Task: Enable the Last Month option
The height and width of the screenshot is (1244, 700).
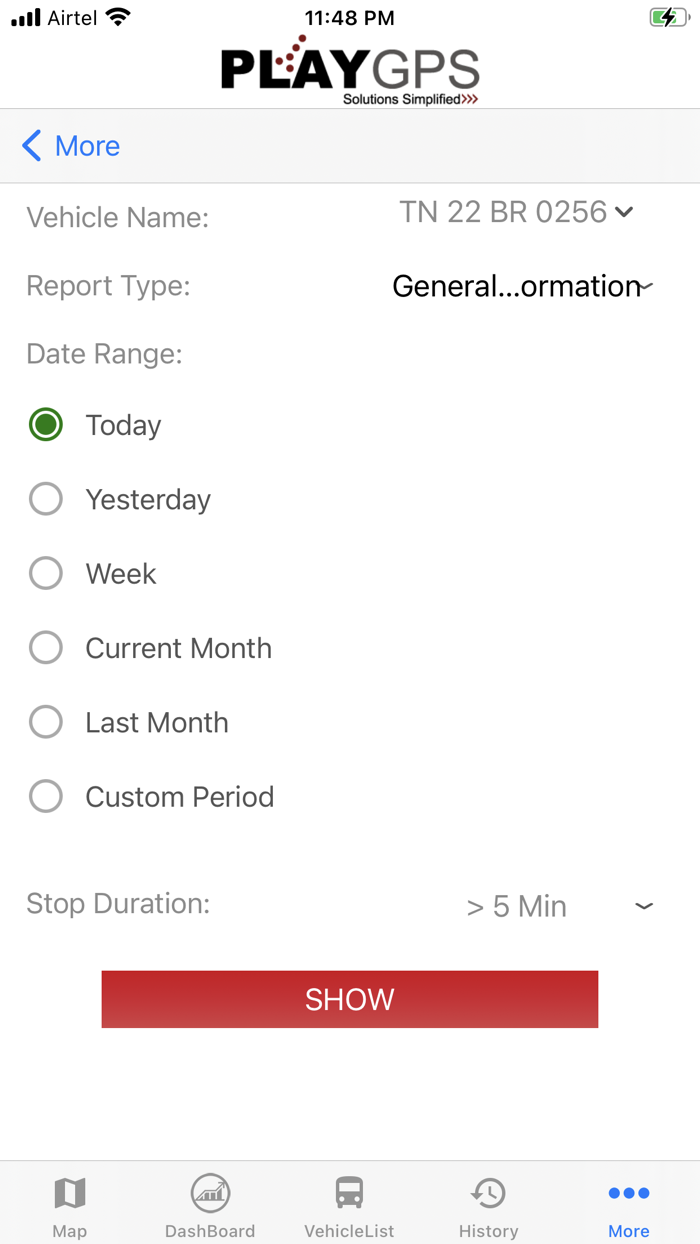Action: [x=46, y=722]
